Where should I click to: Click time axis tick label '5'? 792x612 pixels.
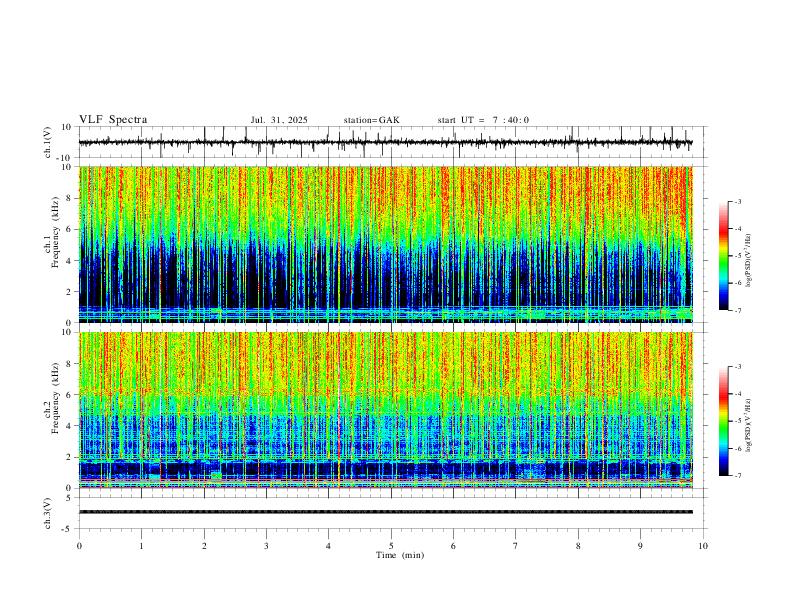(391, 546)
